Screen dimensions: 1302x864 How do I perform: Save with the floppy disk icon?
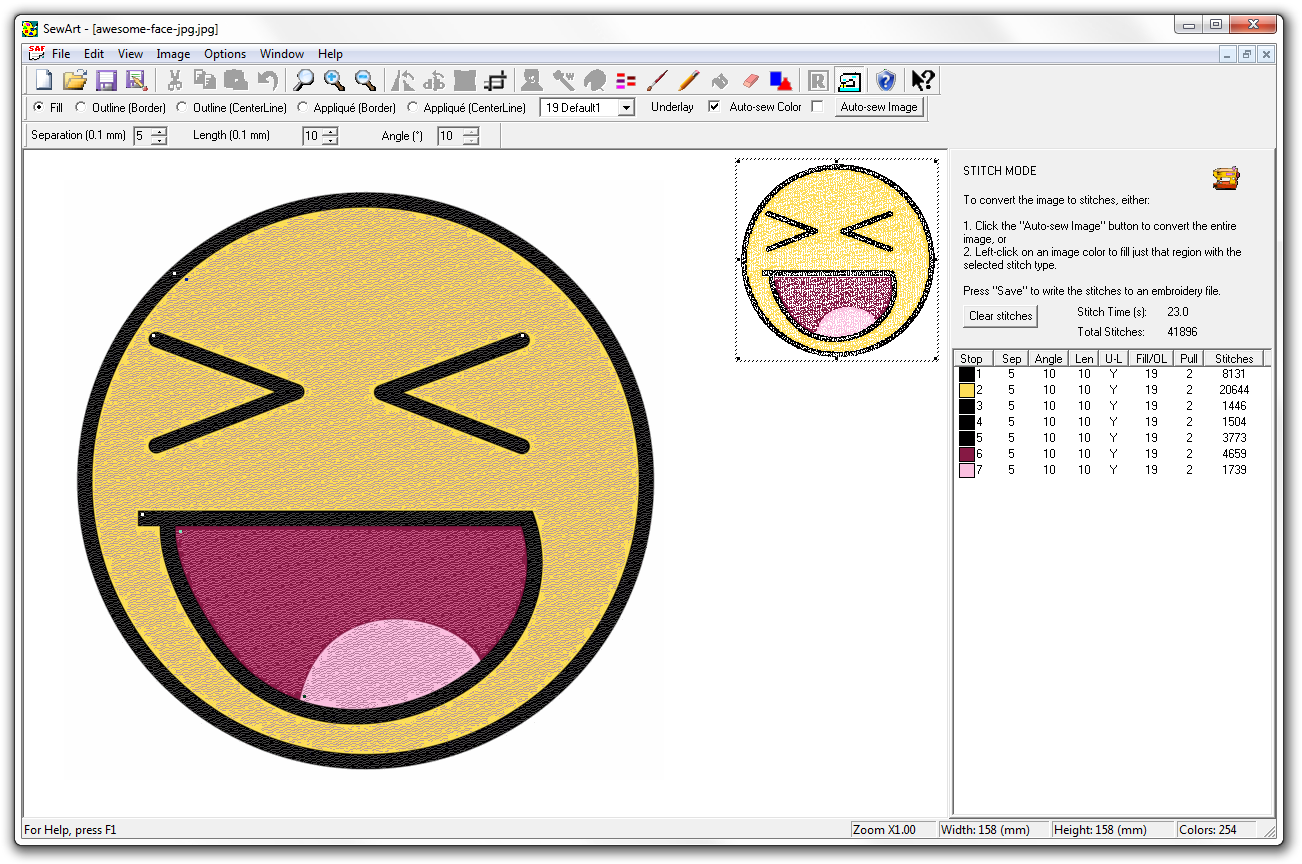(x=107, y=80)
